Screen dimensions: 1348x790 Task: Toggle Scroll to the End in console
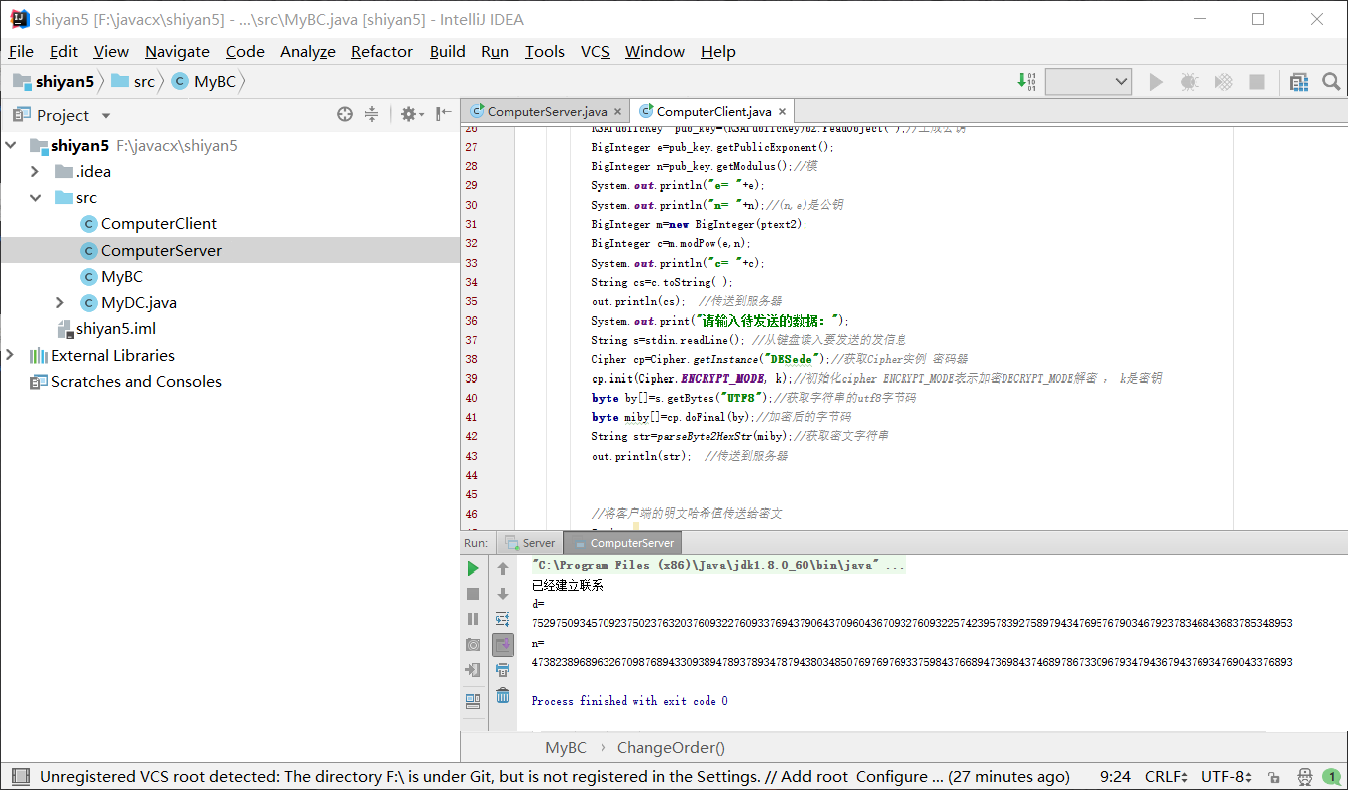[x=503, y=645]
